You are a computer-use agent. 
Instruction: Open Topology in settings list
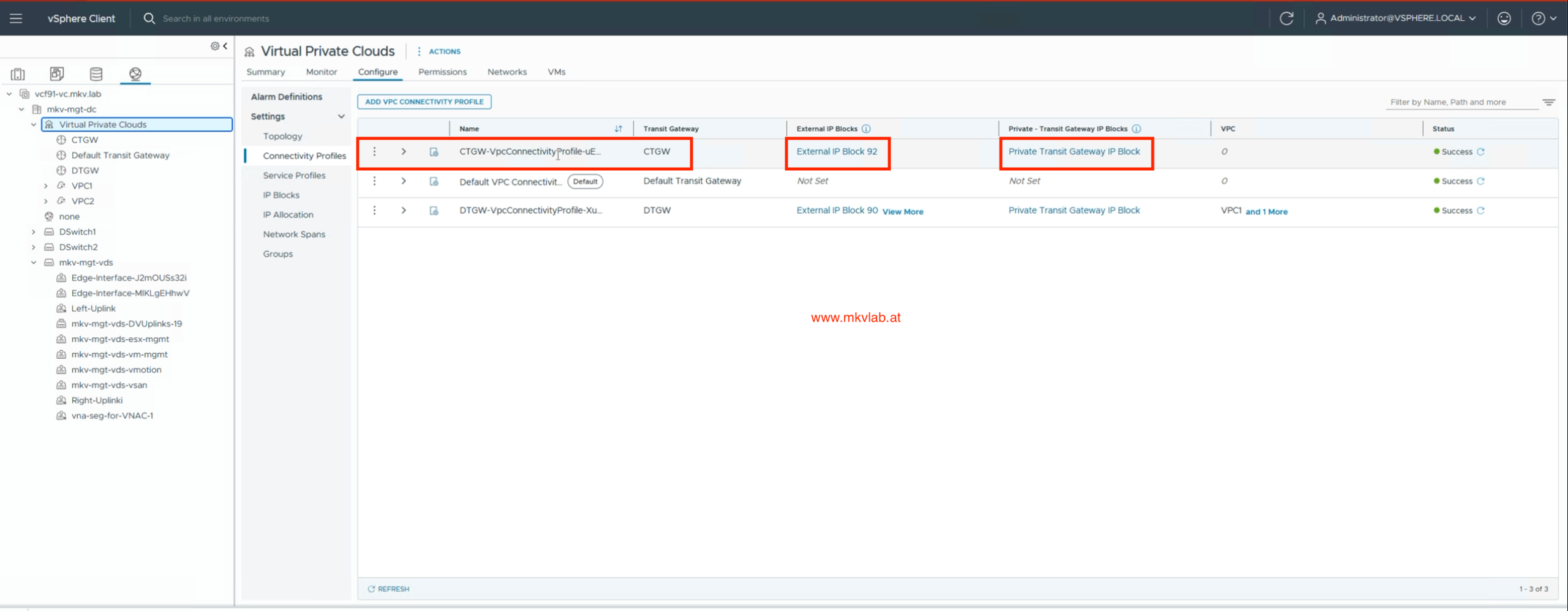coord(282,136)
